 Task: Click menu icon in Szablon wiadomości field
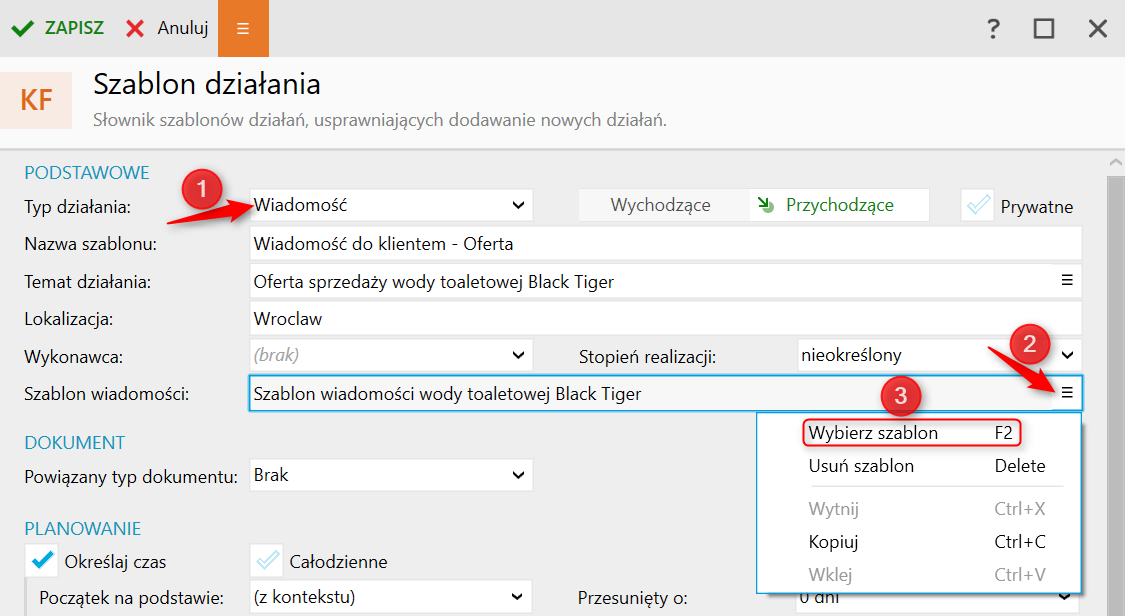[x=1067, y=393]
